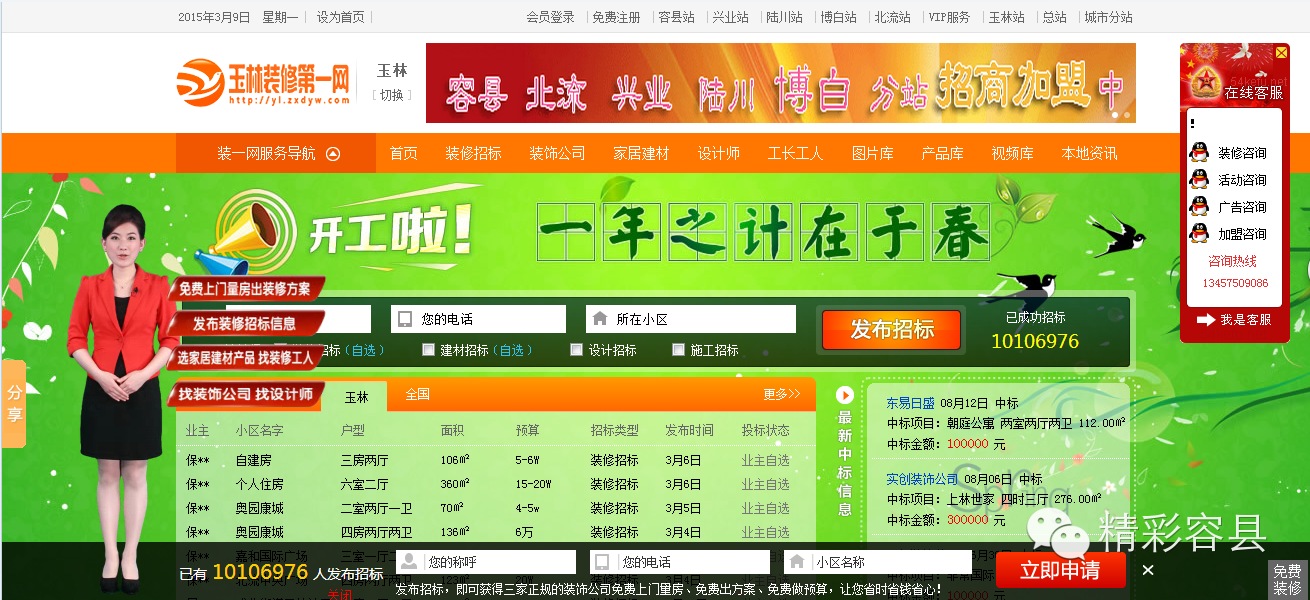Image resolution: width=1310 pixels, height=600 pixels.
Task: Open 实创装饰公司 winning bid link
Action: (x=922, y=479)
